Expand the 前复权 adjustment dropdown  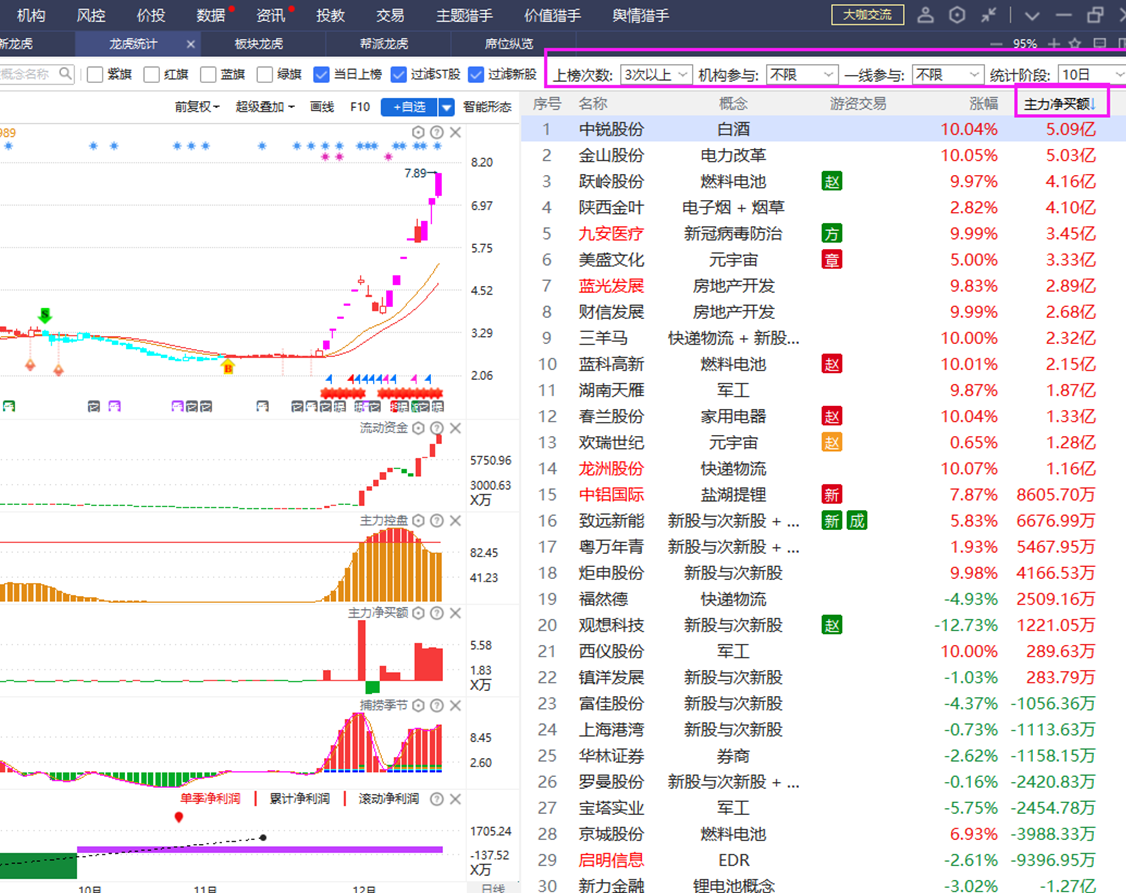click(197, 107)
